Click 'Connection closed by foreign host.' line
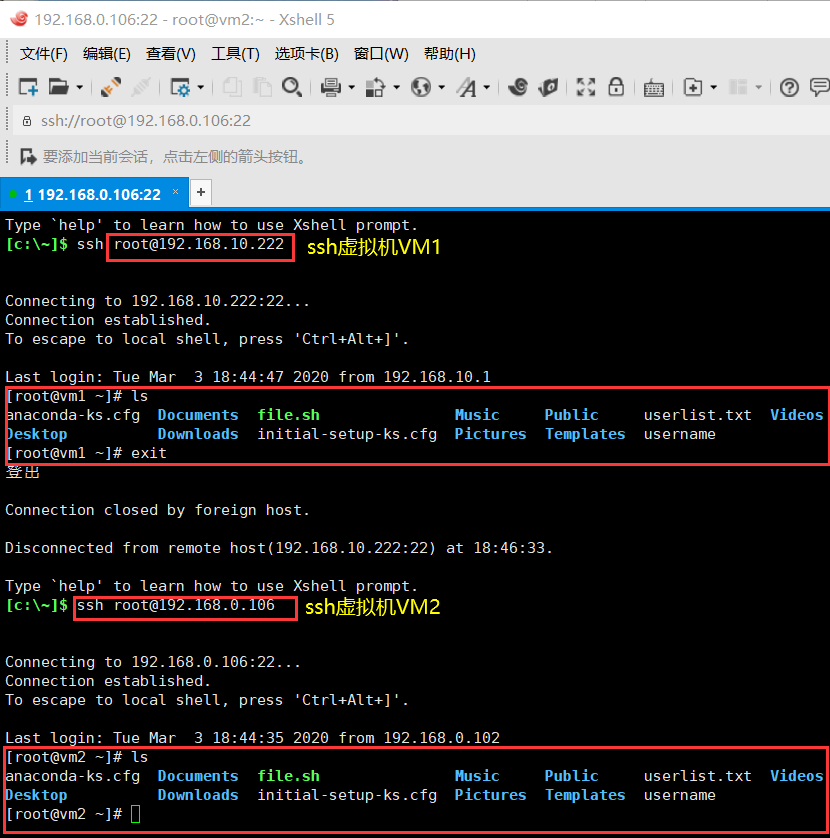The image size is (830, 838). (158, 510)
